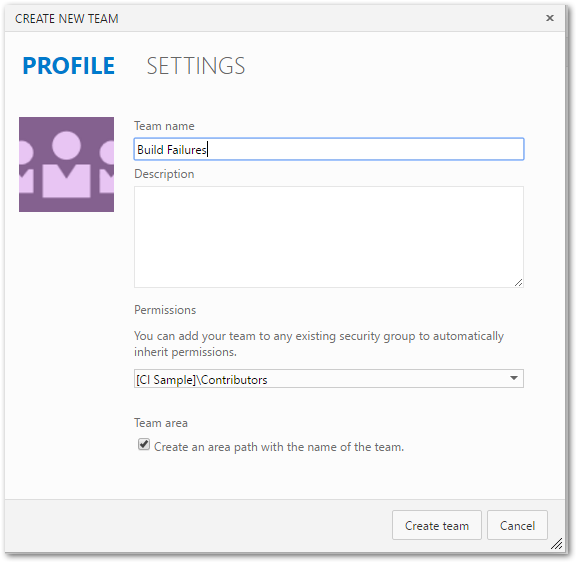
Task: Cancel the new team dialog
Action: [517, 525]
